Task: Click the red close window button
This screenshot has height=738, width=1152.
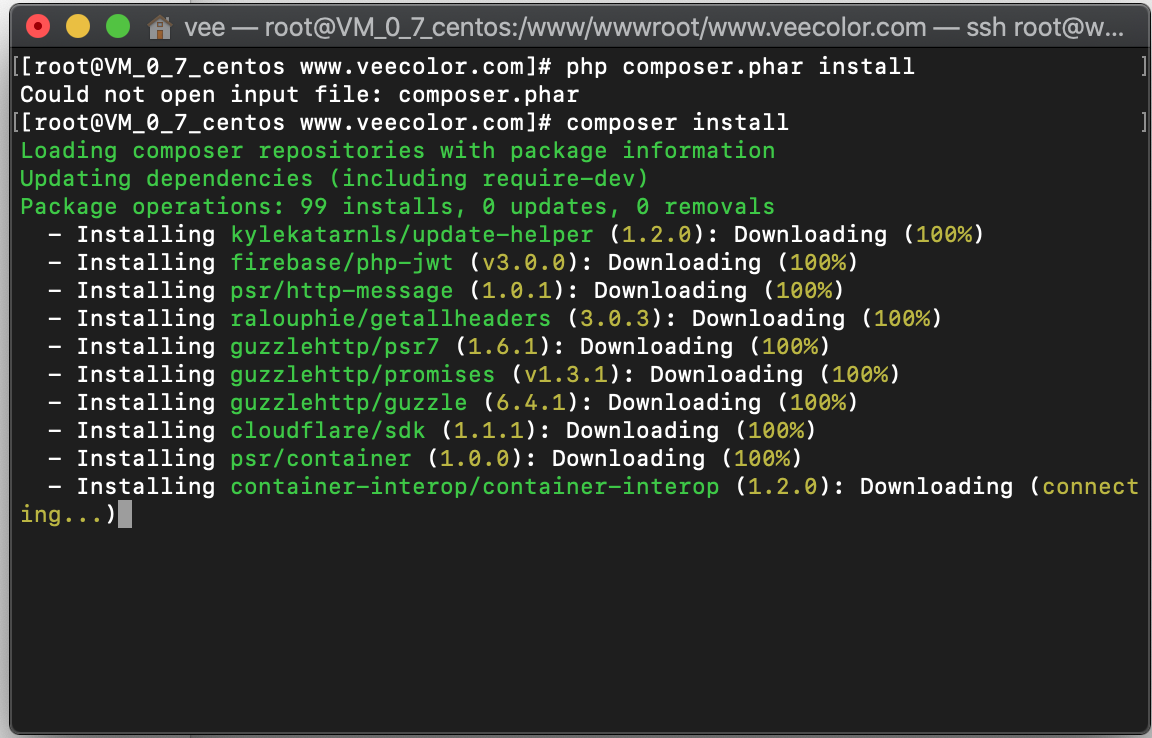Action: click(x=37, y=27)
